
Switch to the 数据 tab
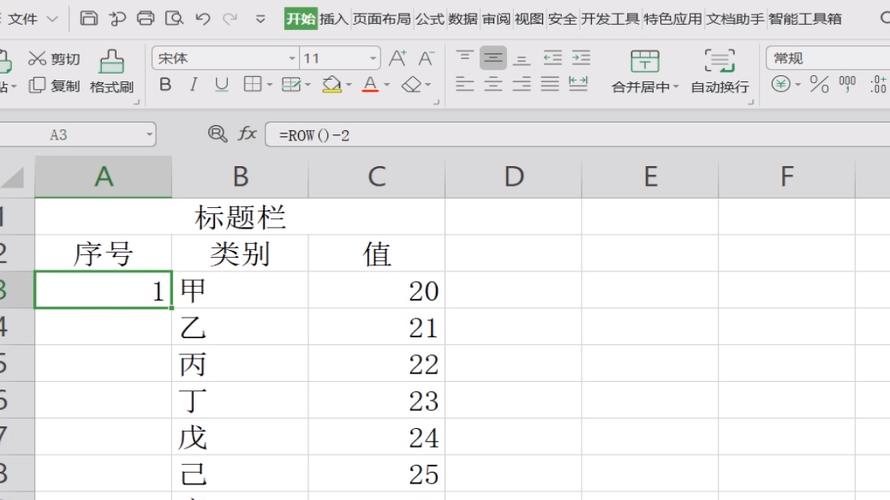tap(463, 19)
